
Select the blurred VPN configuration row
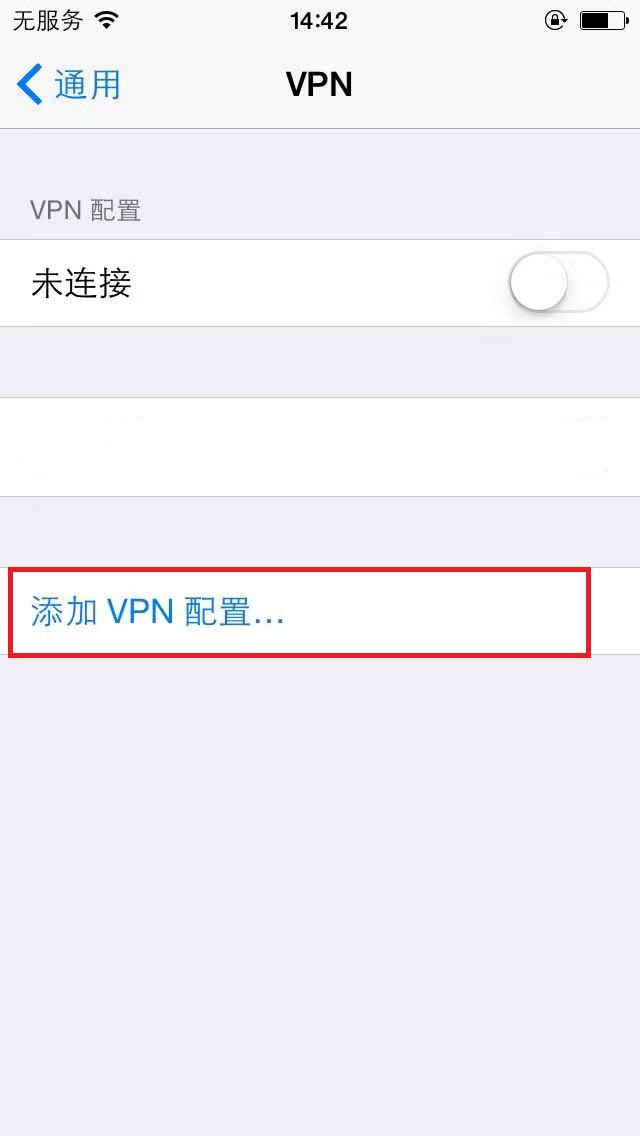(x=320, y=447)
